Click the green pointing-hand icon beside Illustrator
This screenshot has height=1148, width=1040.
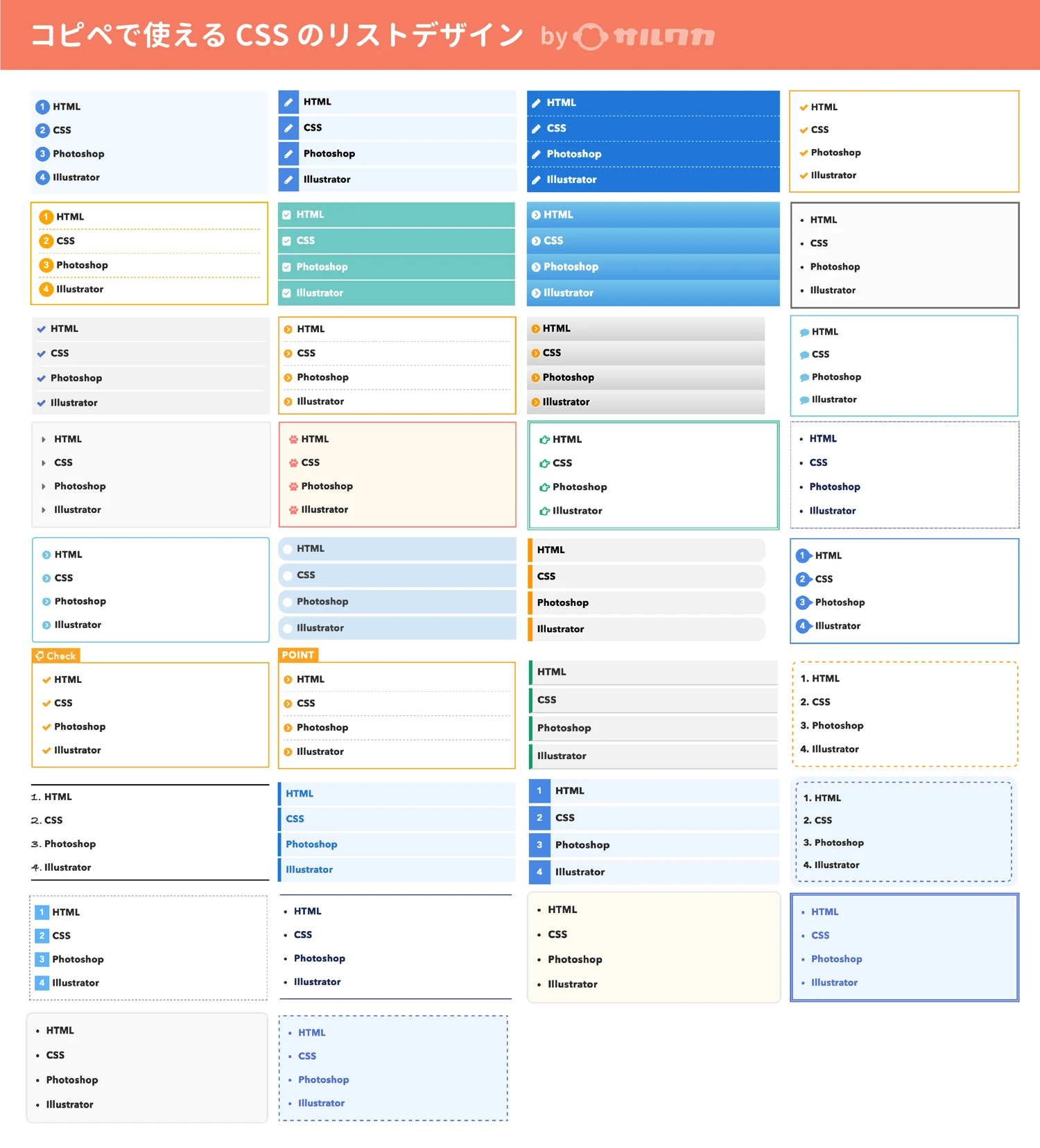(x=544, y=511)
